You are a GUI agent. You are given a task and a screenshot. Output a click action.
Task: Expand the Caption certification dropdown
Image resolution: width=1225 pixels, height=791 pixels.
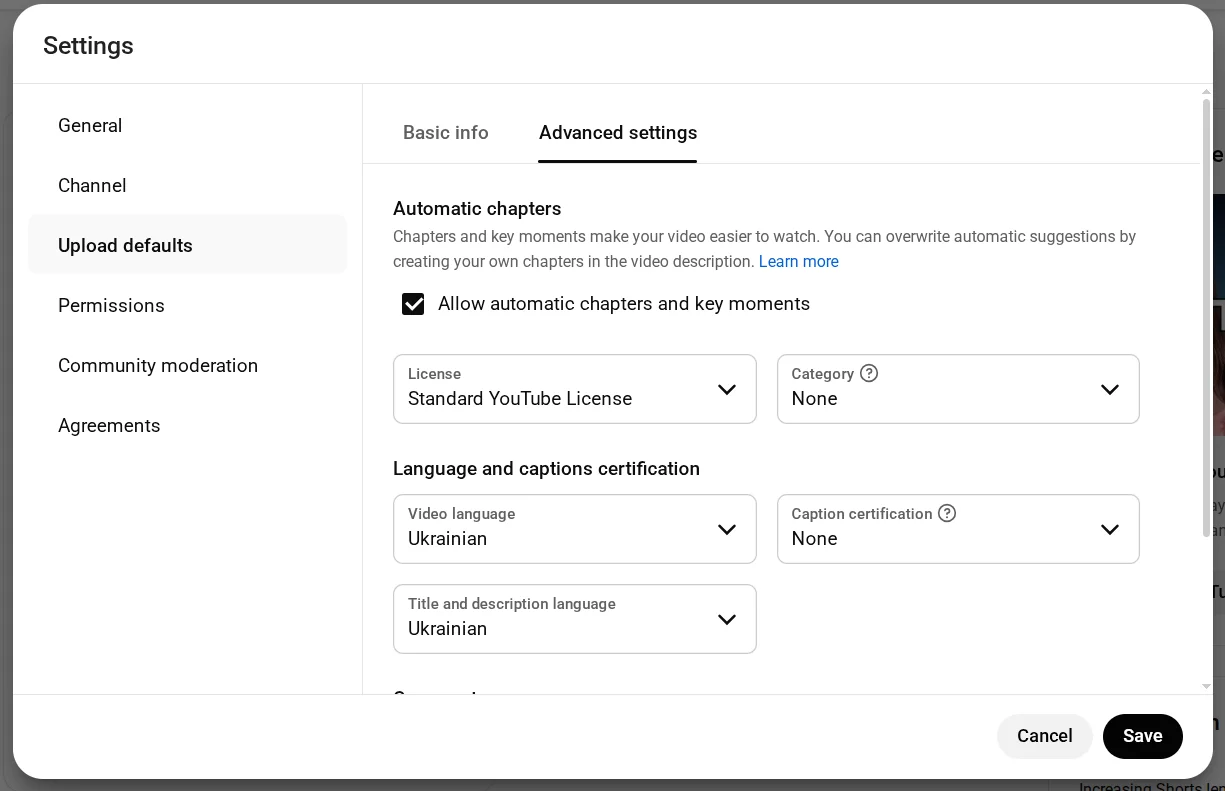pyautogui.click(x=957, y=529)
